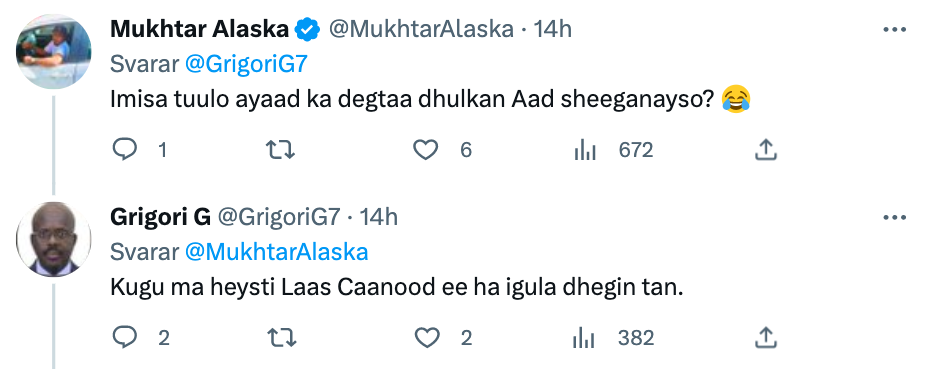Open more options for Grigori G's tweet
Image resolution: width=928 pixels, height=369 pixels.
click(x=894, y=218)
